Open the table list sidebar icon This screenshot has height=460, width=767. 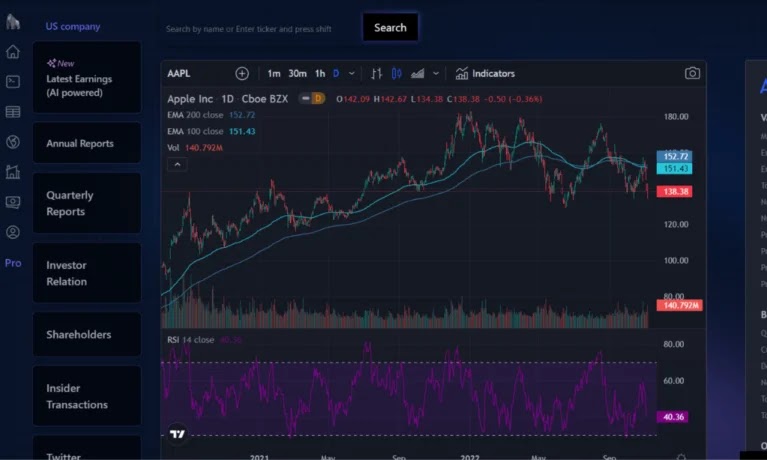13,112
